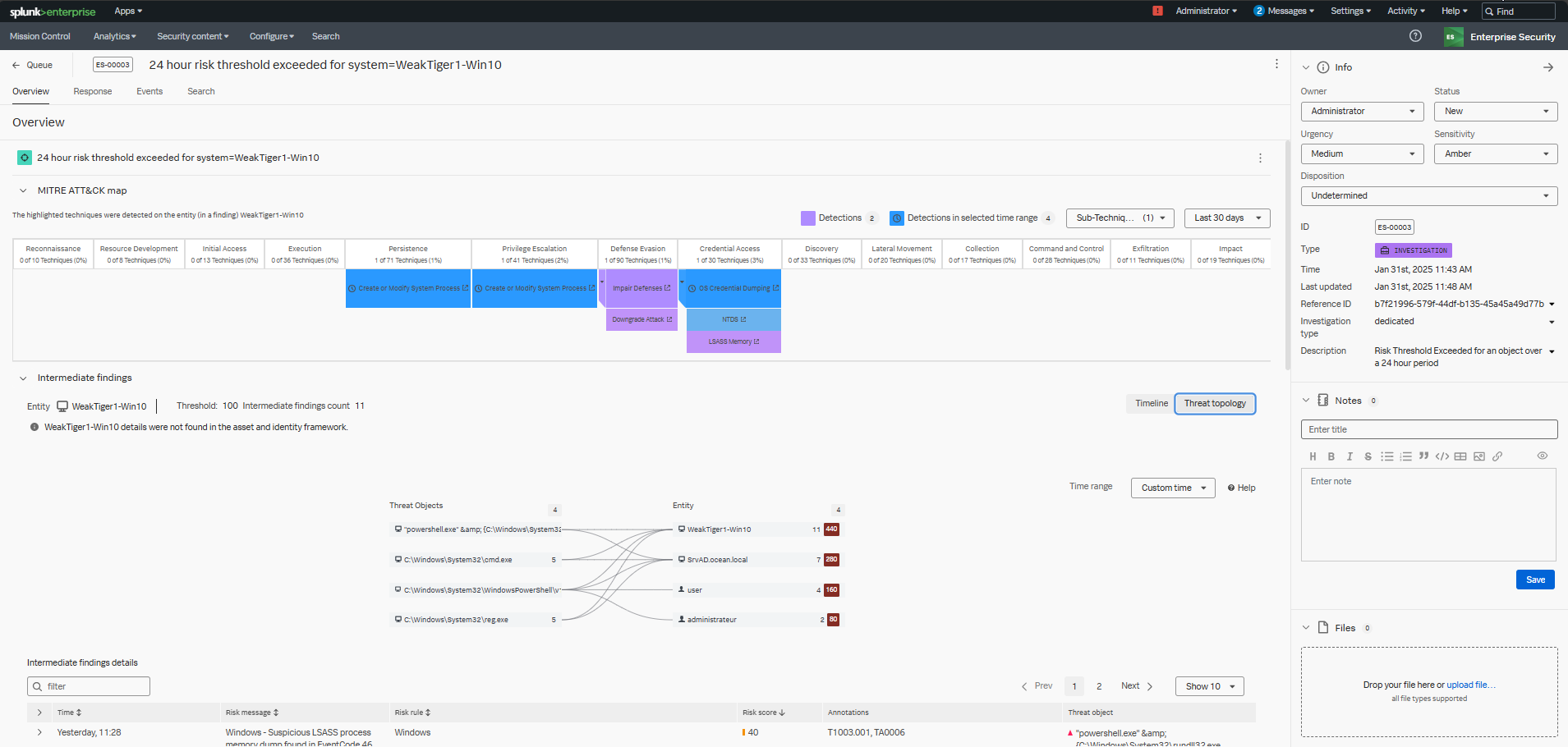
Task: Open the Apps menu
Action: (x=128, y=11)
